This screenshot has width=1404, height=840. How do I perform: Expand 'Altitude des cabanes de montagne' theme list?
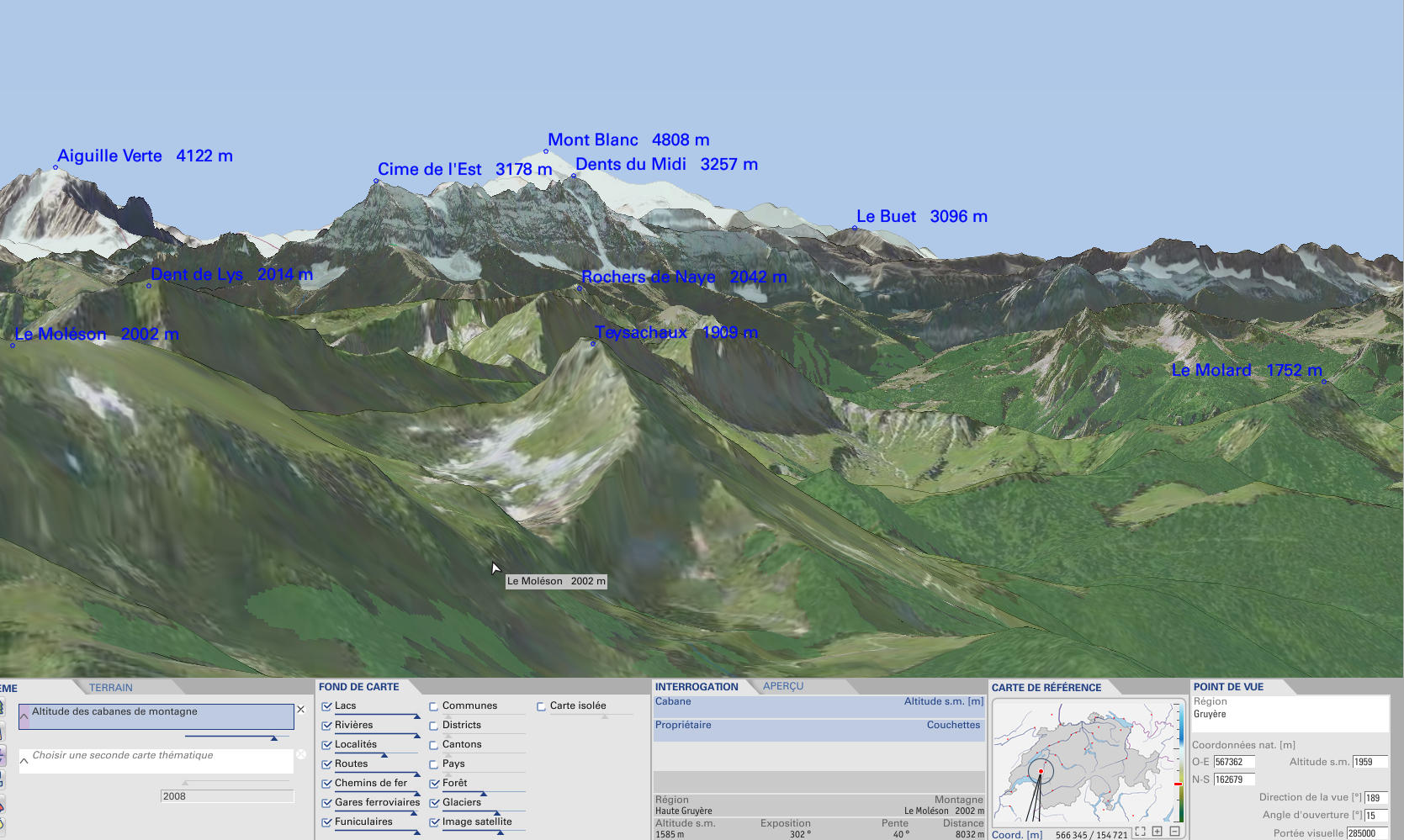coord(24,716)
